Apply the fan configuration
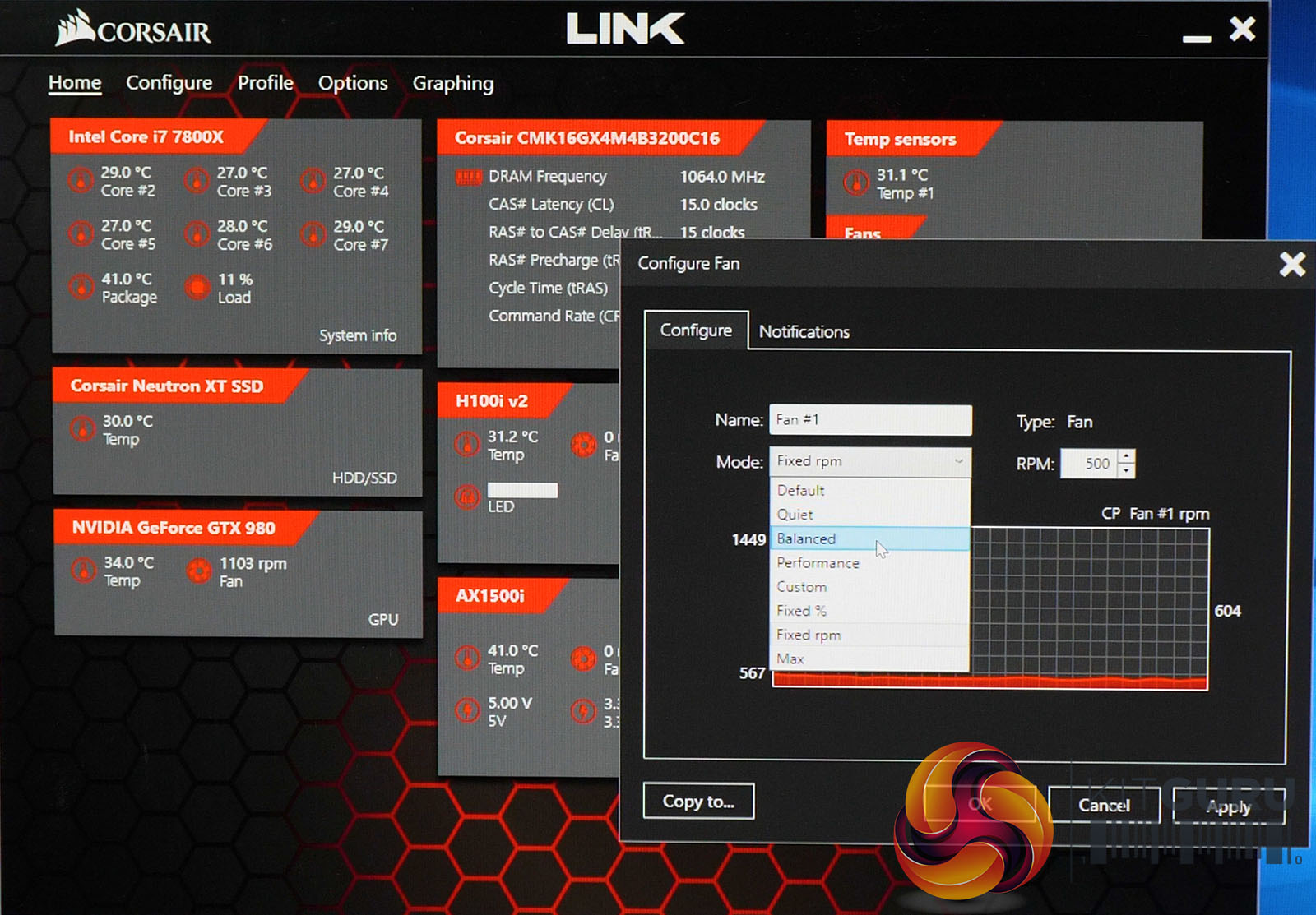 (1228, 806)
